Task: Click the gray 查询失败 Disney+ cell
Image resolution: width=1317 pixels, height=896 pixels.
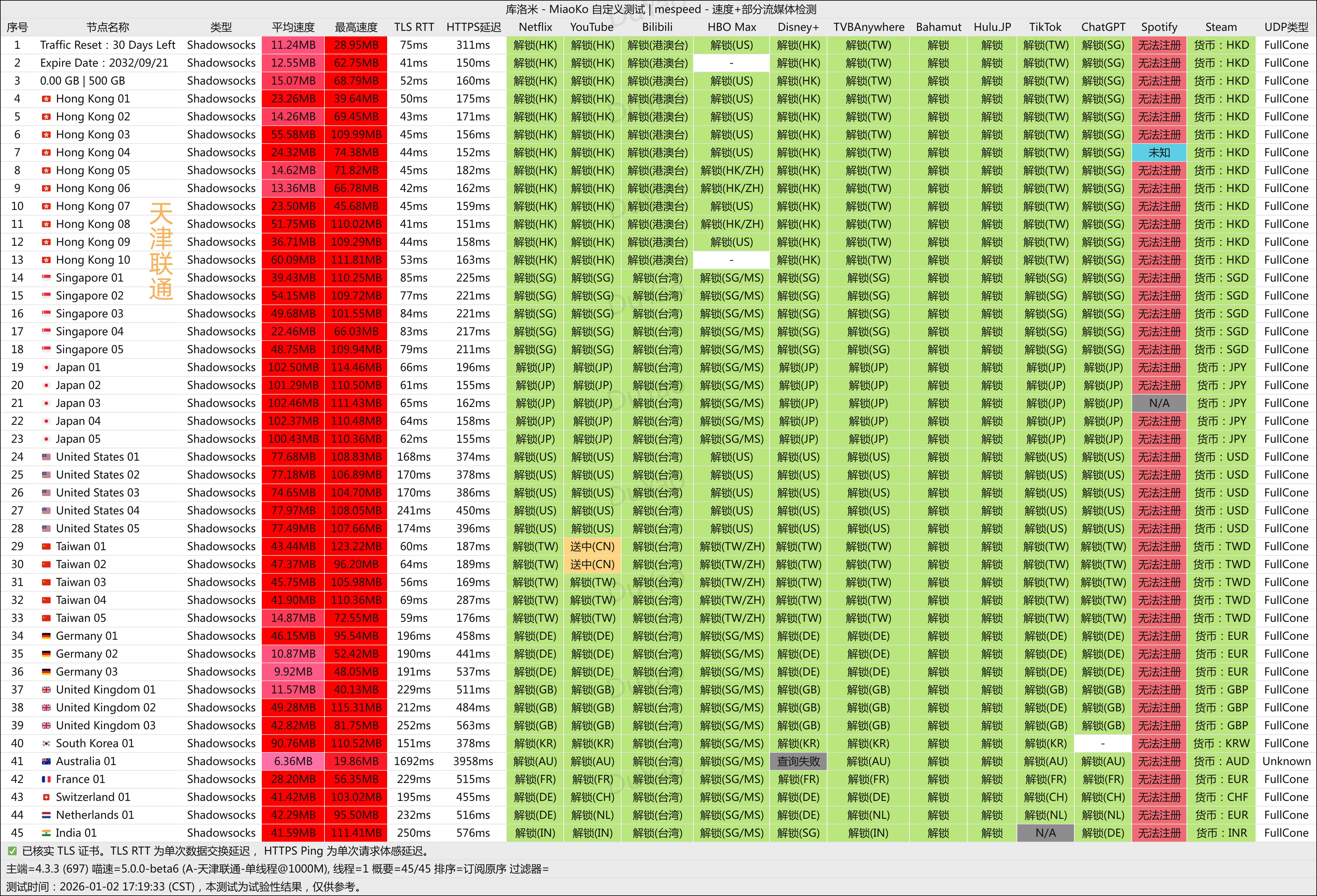Action: tap(798, 762)
